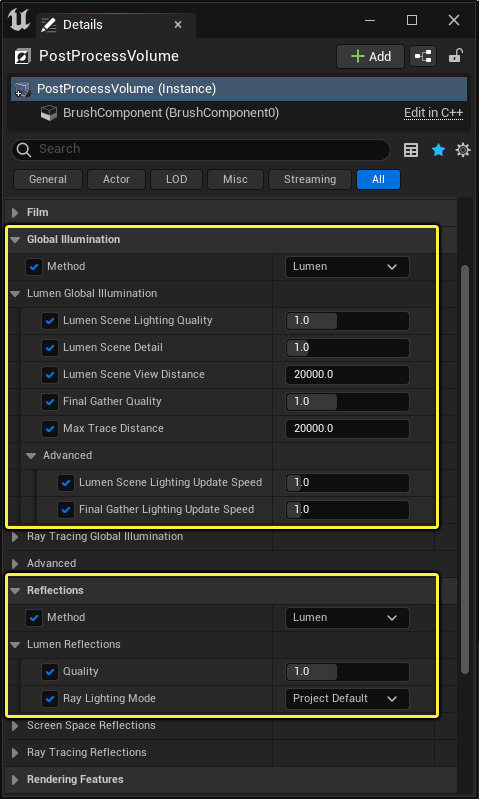Screen dimensions: 479x799
Task: Uncheck Reflections Method override
Action: click(x=34, y=618)
